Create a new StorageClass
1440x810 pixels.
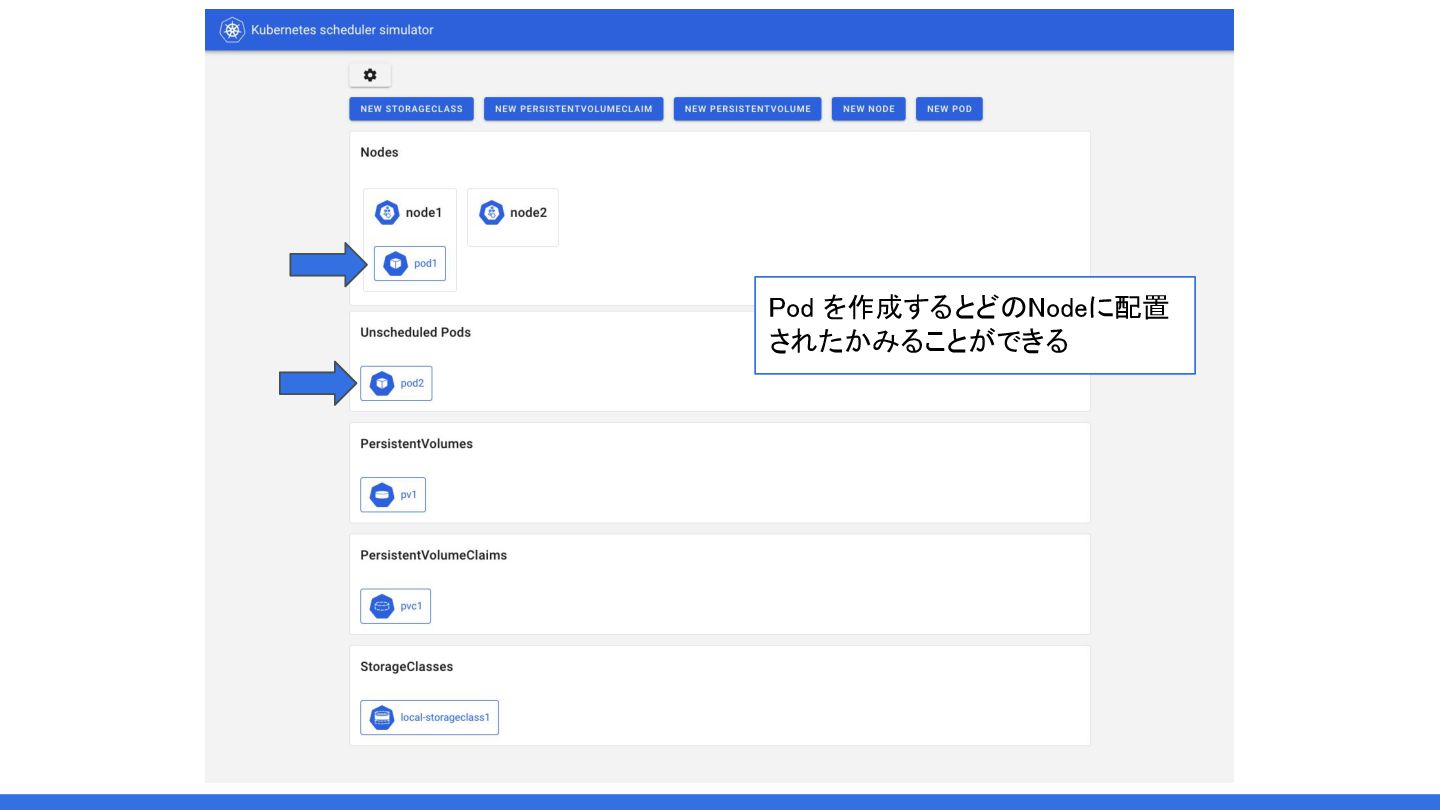(412, 109)
